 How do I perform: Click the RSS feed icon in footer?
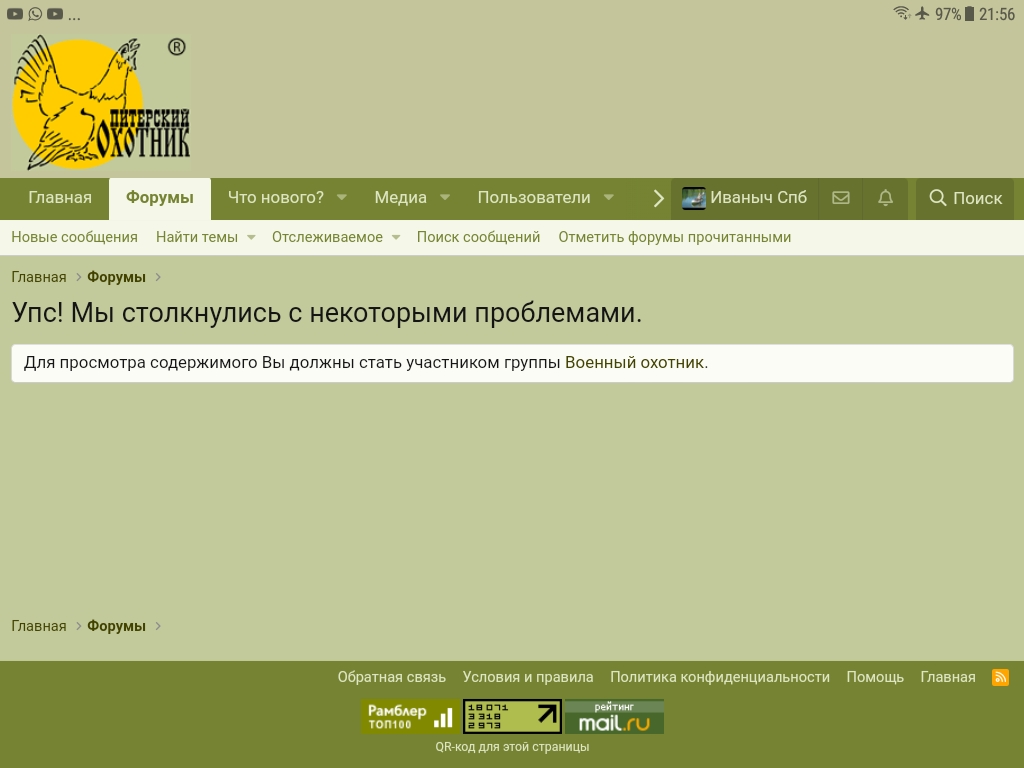(1000, 677)
